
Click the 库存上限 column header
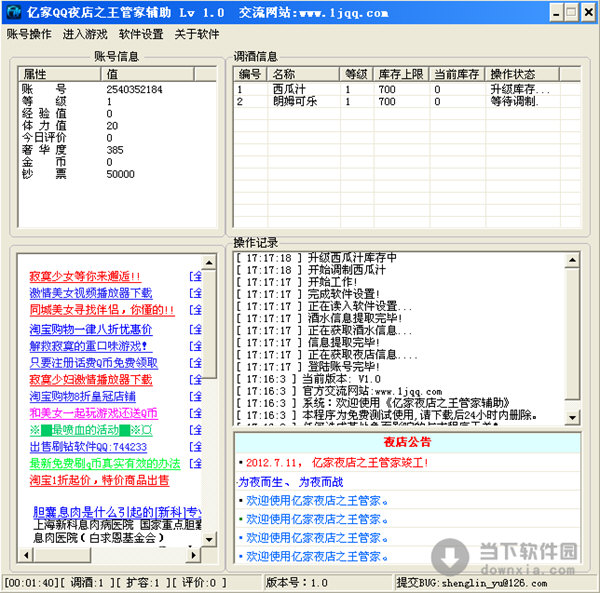[x=401, y=74]
